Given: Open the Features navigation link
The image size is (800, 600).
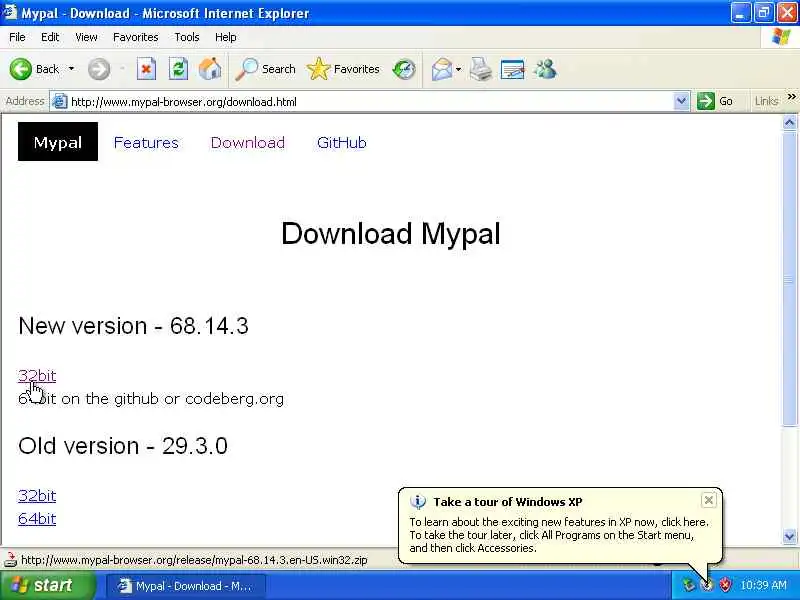Looking at the screenshot, I should 146,142.
